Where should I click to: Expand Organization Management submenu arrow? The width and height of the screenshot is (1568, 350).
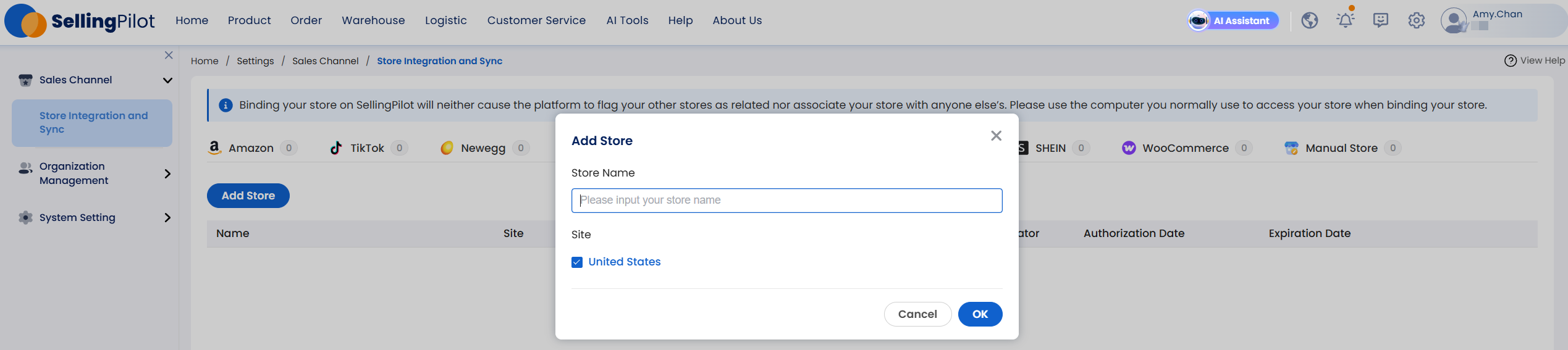click(167, 173)
